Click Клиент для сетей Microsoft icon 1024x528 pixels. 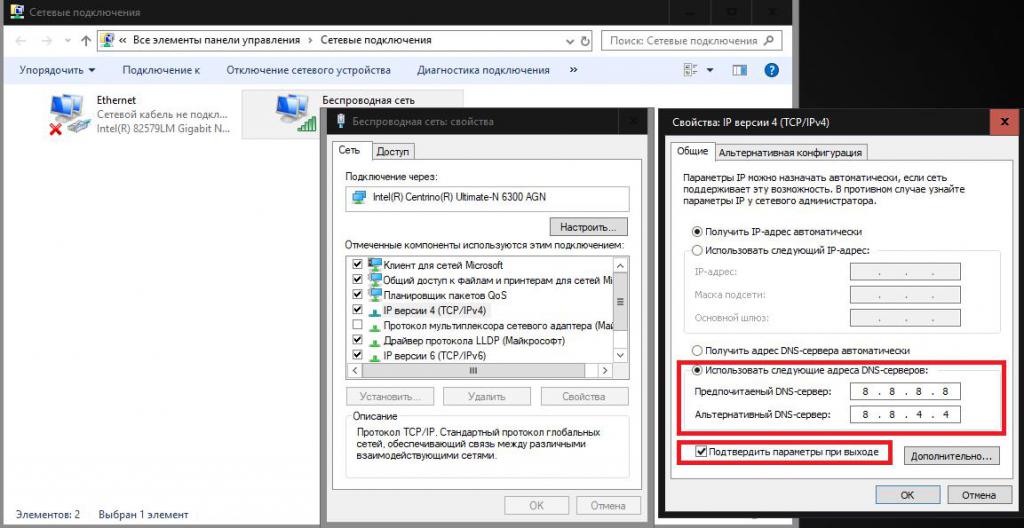click(375, 265)
